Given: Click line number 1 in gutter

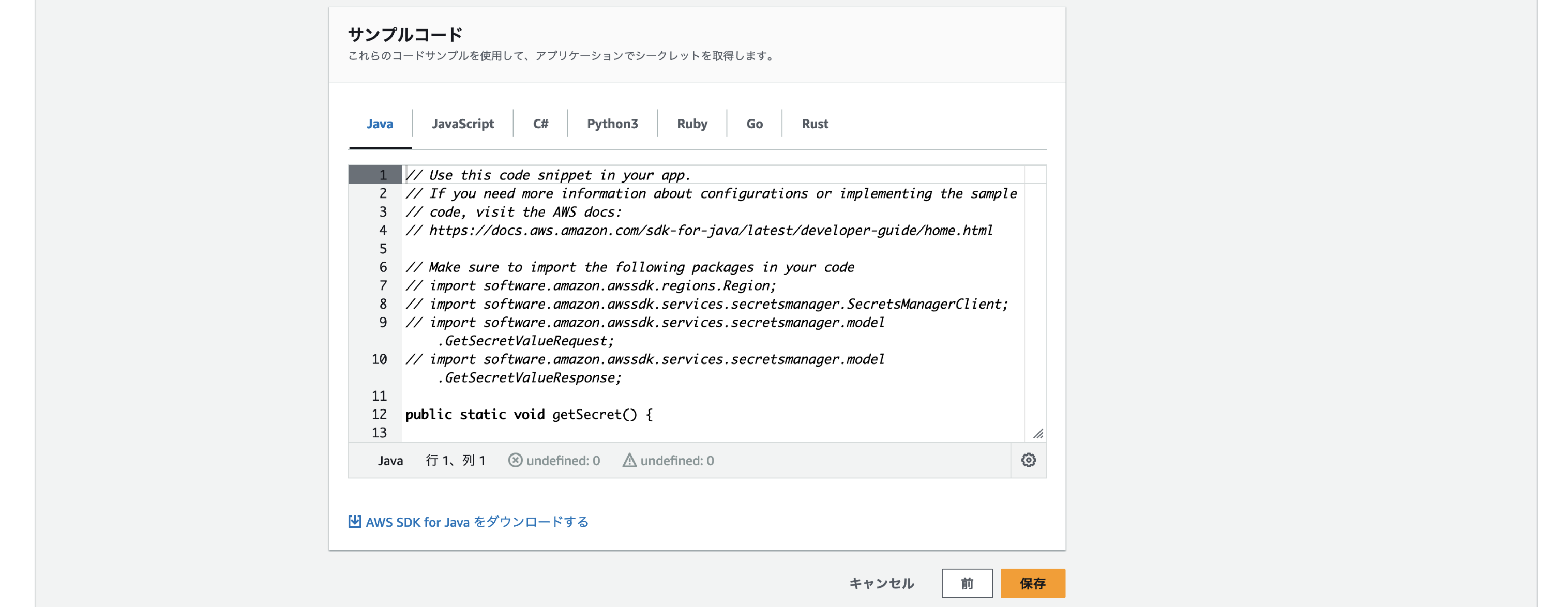Looking at the screenshot, I should click(x=382, y=175).
